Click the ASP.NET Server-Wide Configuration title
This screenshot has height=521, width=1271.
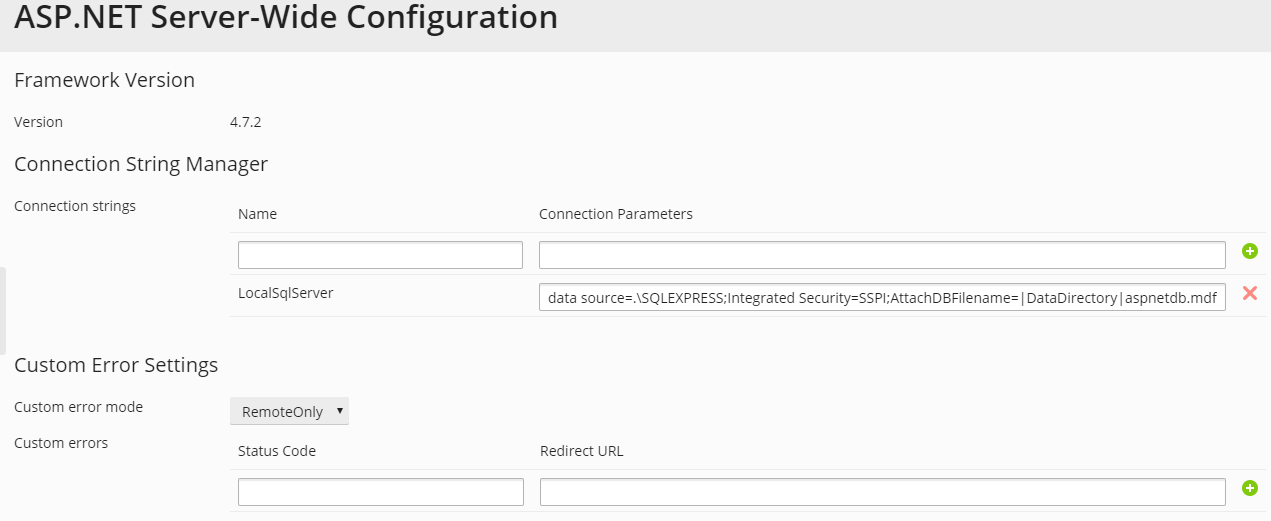click(286, 18)
